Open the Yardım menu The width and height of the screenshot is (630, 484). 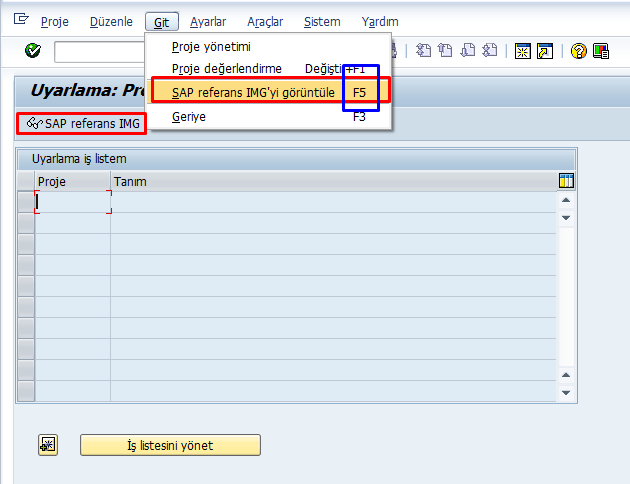pyautogui.click(x=380, y=22)
